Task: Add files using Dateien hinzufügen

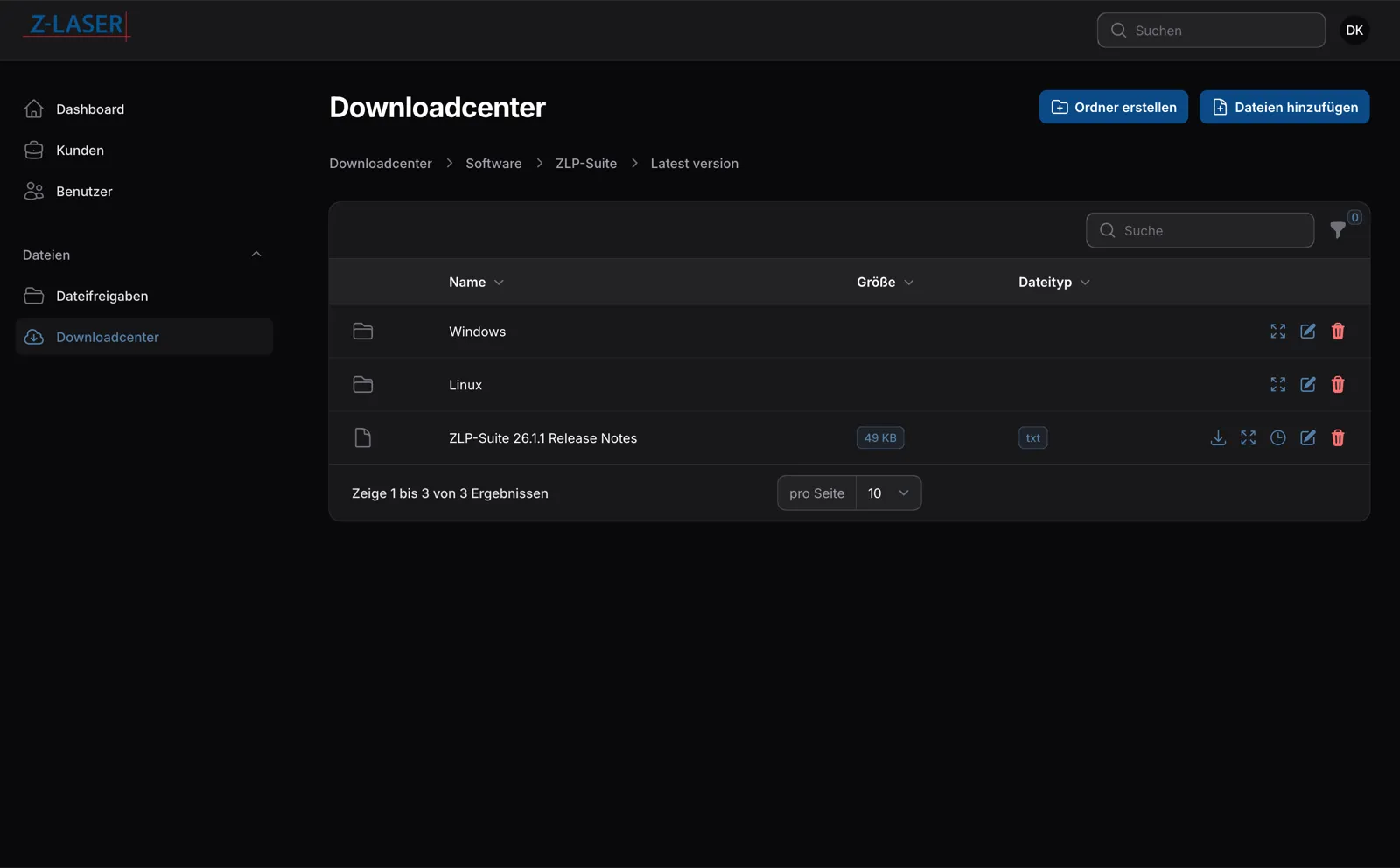Action: (1284, 107)
